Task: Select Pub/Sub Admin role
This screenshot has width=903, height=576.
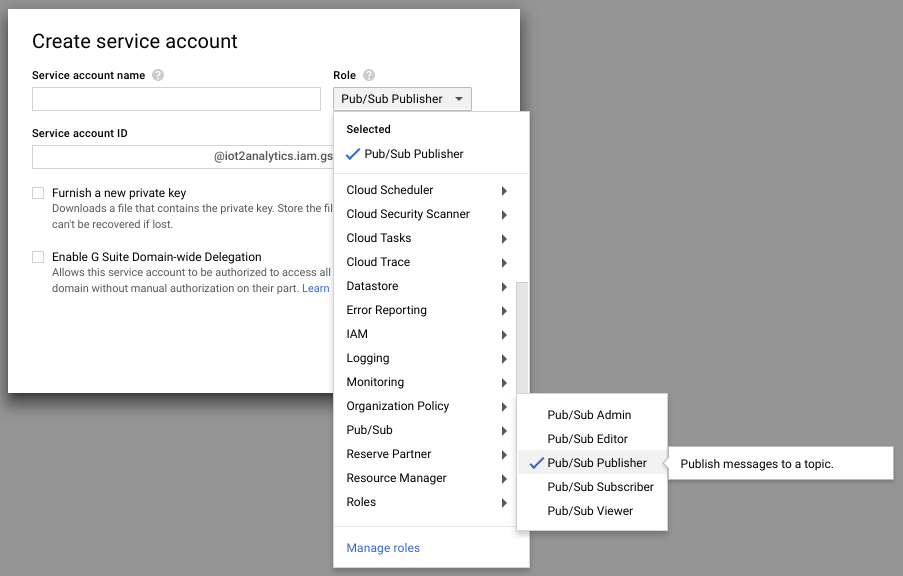Action: point(589,415)
